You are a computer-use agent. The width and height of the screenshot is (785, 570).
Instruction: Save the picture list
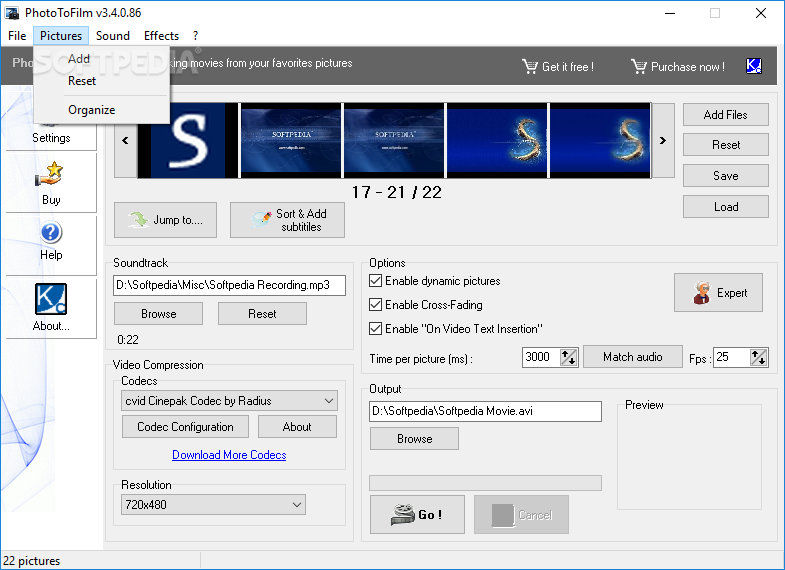click(725, 176)
